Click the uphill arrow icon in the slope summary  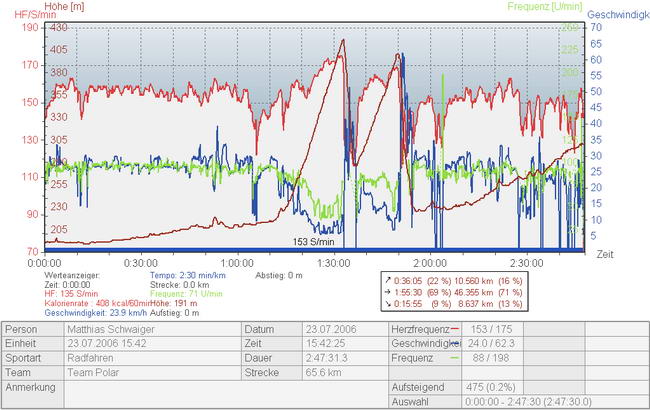389,282
